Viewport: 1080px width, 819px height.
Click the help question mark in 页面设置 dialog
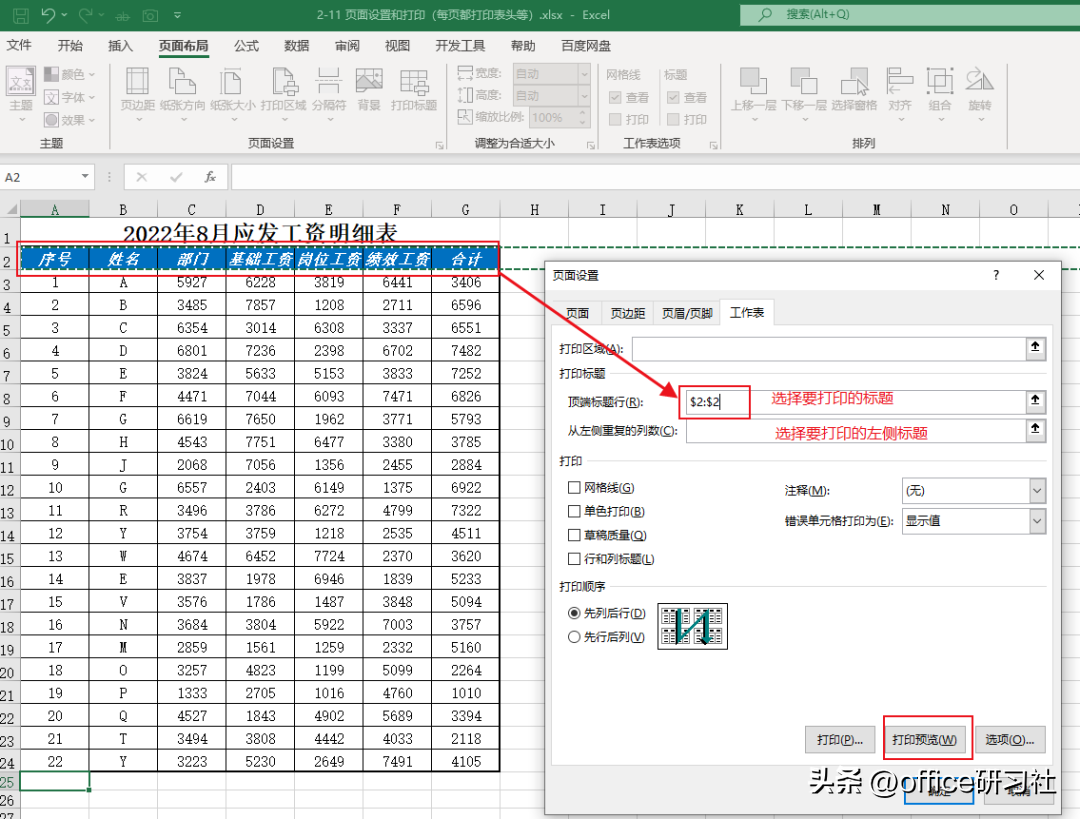click(x=996, y=276)
